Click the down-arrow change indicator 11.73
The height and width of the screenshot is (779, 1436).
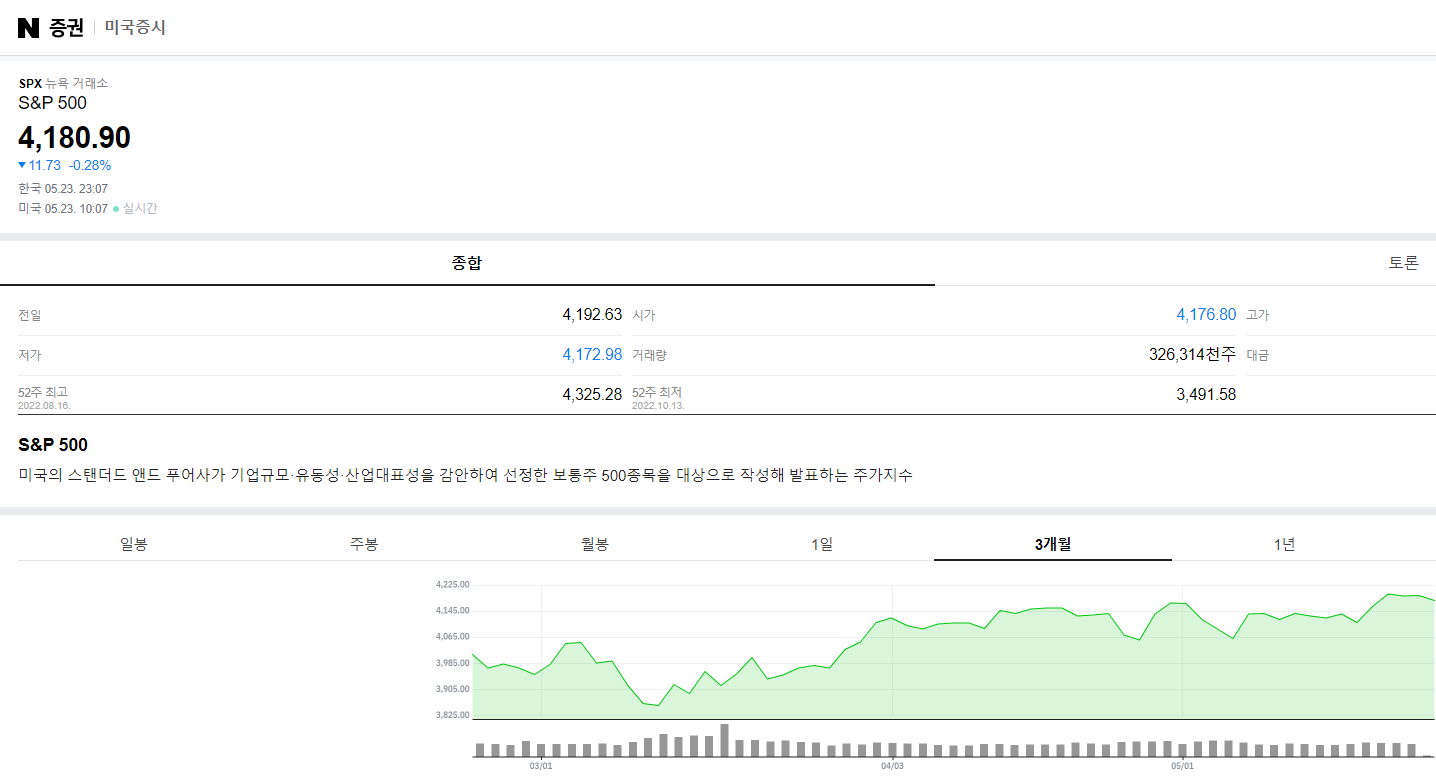[40, 165]
